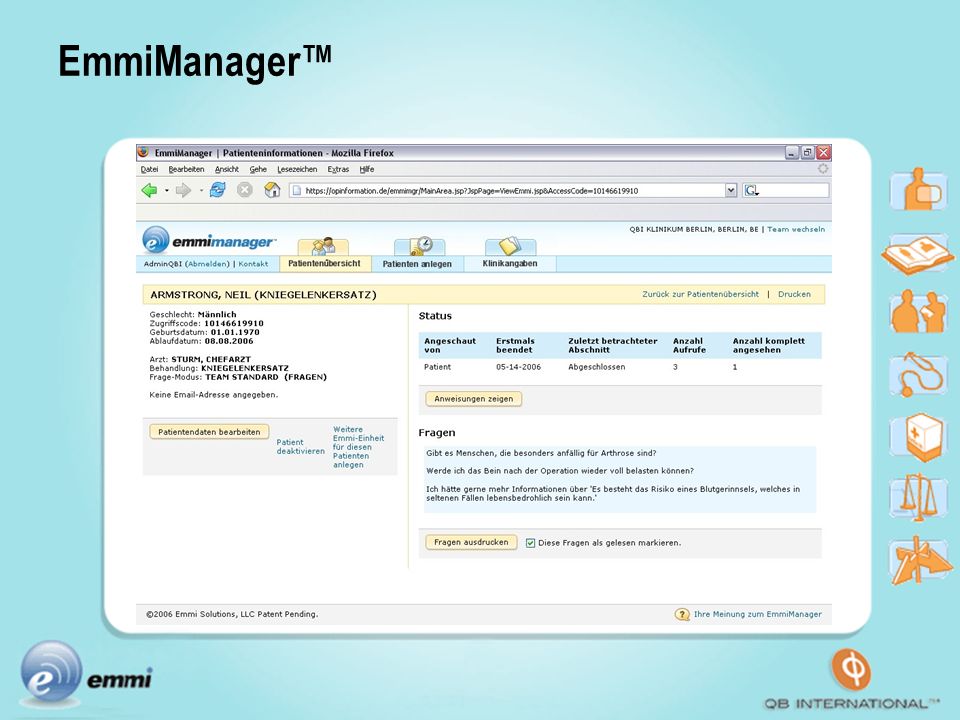Open the address bar URL dropdown

pyautogui.click(x=730, y=190)
